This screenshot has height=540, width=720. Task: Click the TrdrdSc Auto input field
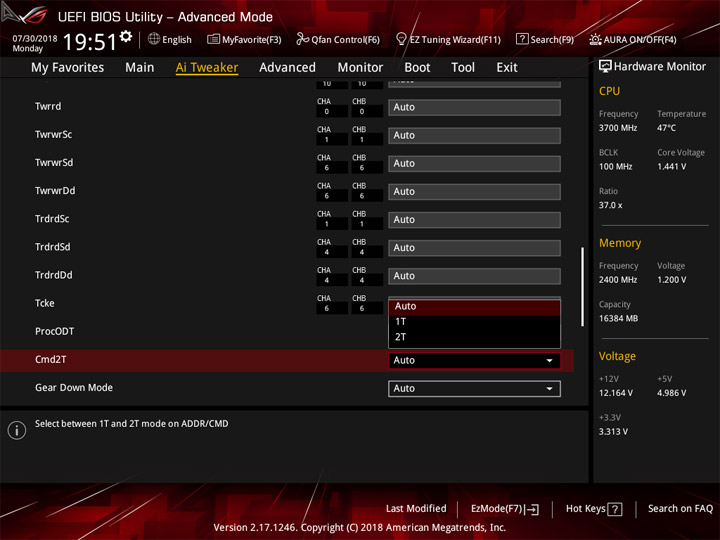[474, 219]
